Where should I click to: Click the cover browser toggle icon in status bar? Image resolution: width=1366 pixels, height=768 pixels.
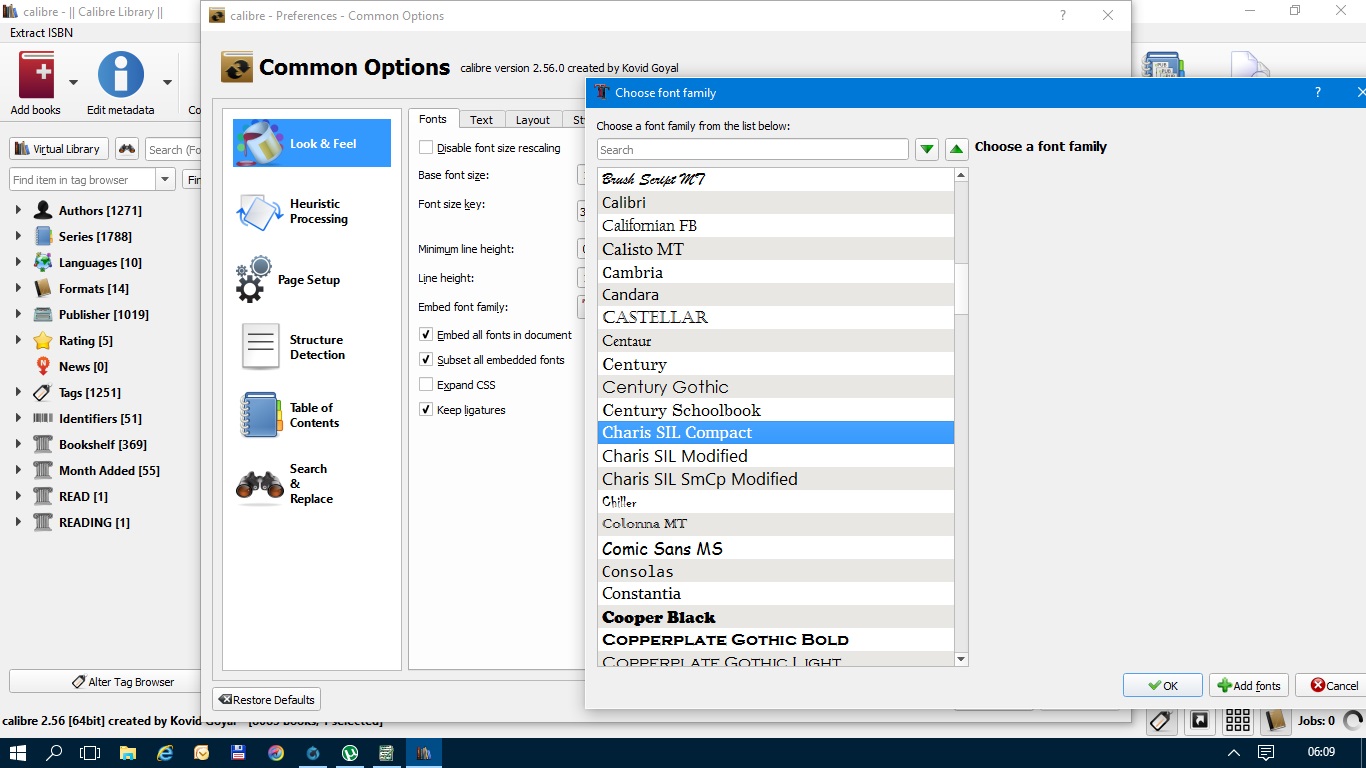pos(1199,720)
